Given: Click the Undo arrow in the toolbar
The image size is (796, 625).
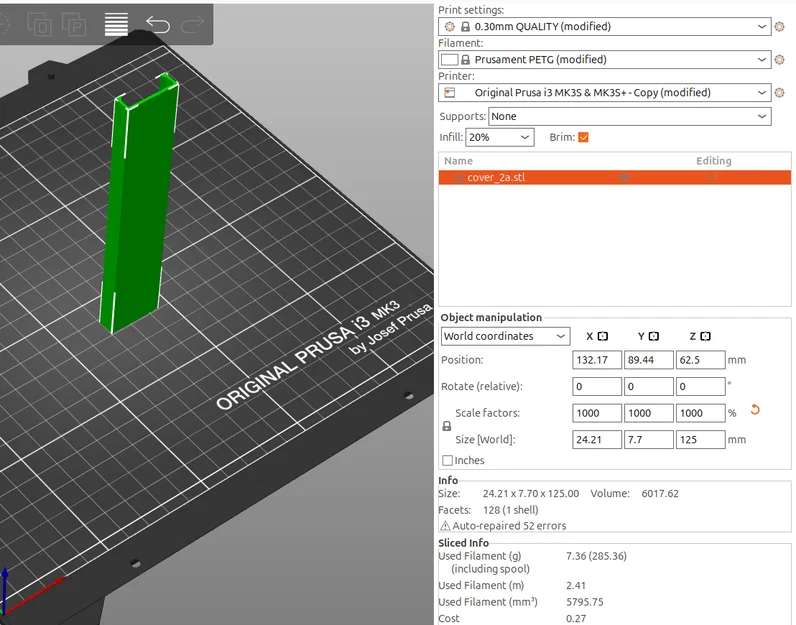Looking at the screenshot, I should (158, 24).
